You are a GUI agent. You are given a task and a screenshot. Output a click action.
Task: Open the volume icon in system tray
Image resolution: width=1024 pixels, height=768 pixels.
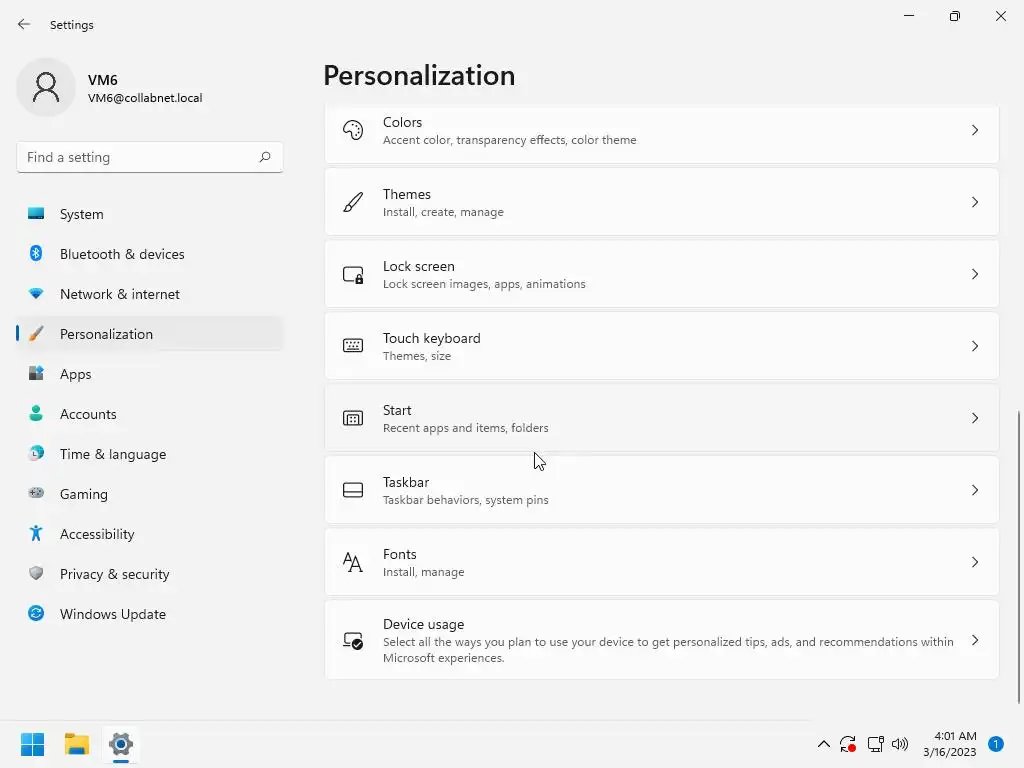(900, 744)
